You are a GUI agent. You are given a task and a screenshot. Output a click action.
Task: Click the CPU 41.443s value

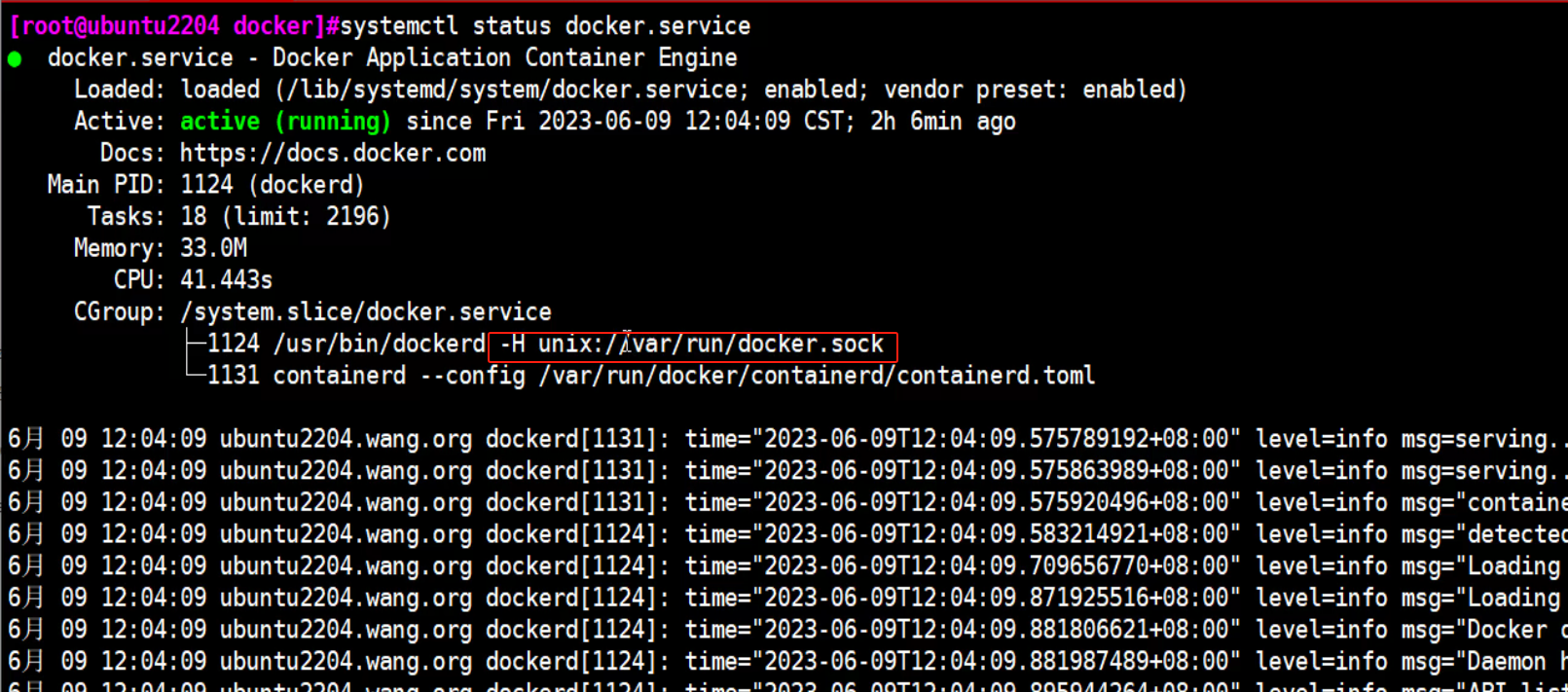click(x=226, y=280)
